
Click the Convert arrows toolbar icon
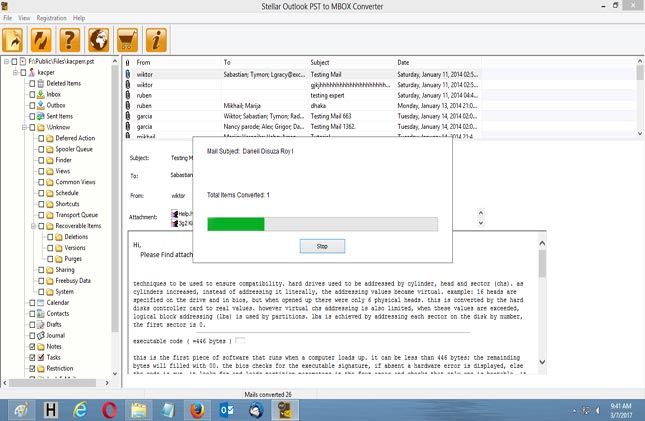(41, 40)
